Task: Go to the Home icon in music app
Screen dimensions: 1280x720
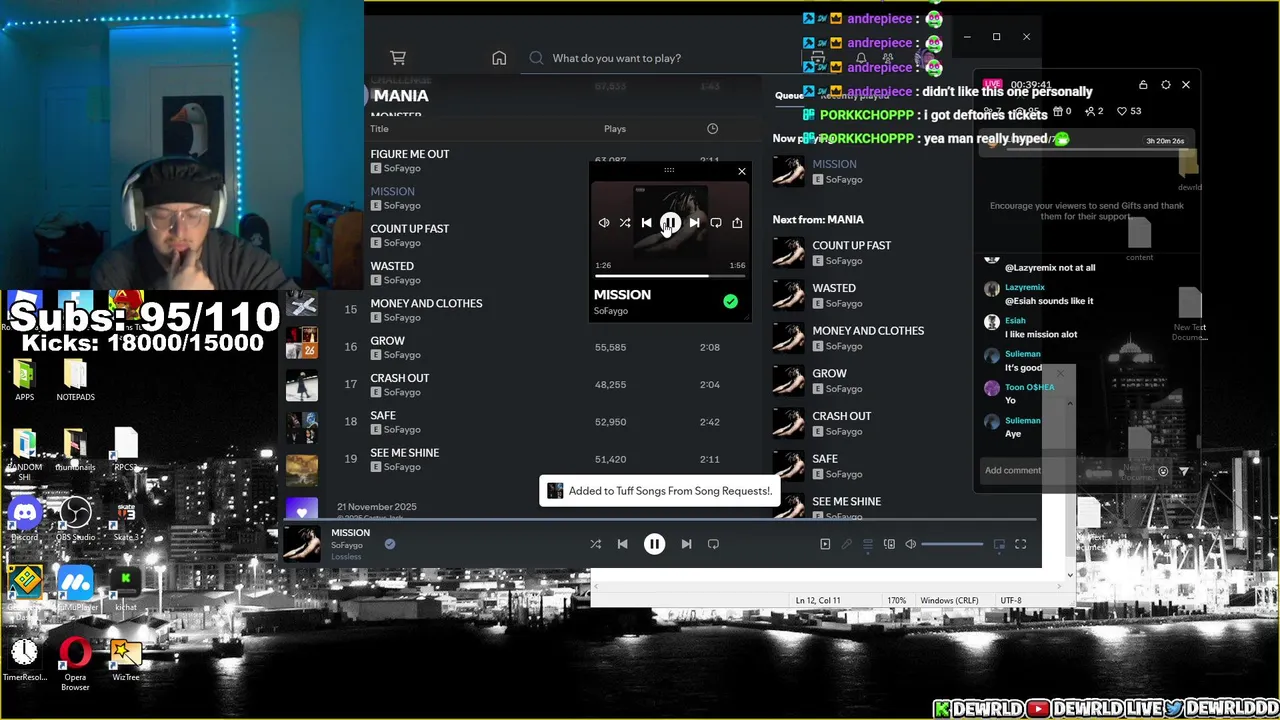Action: tap(499, 58)
